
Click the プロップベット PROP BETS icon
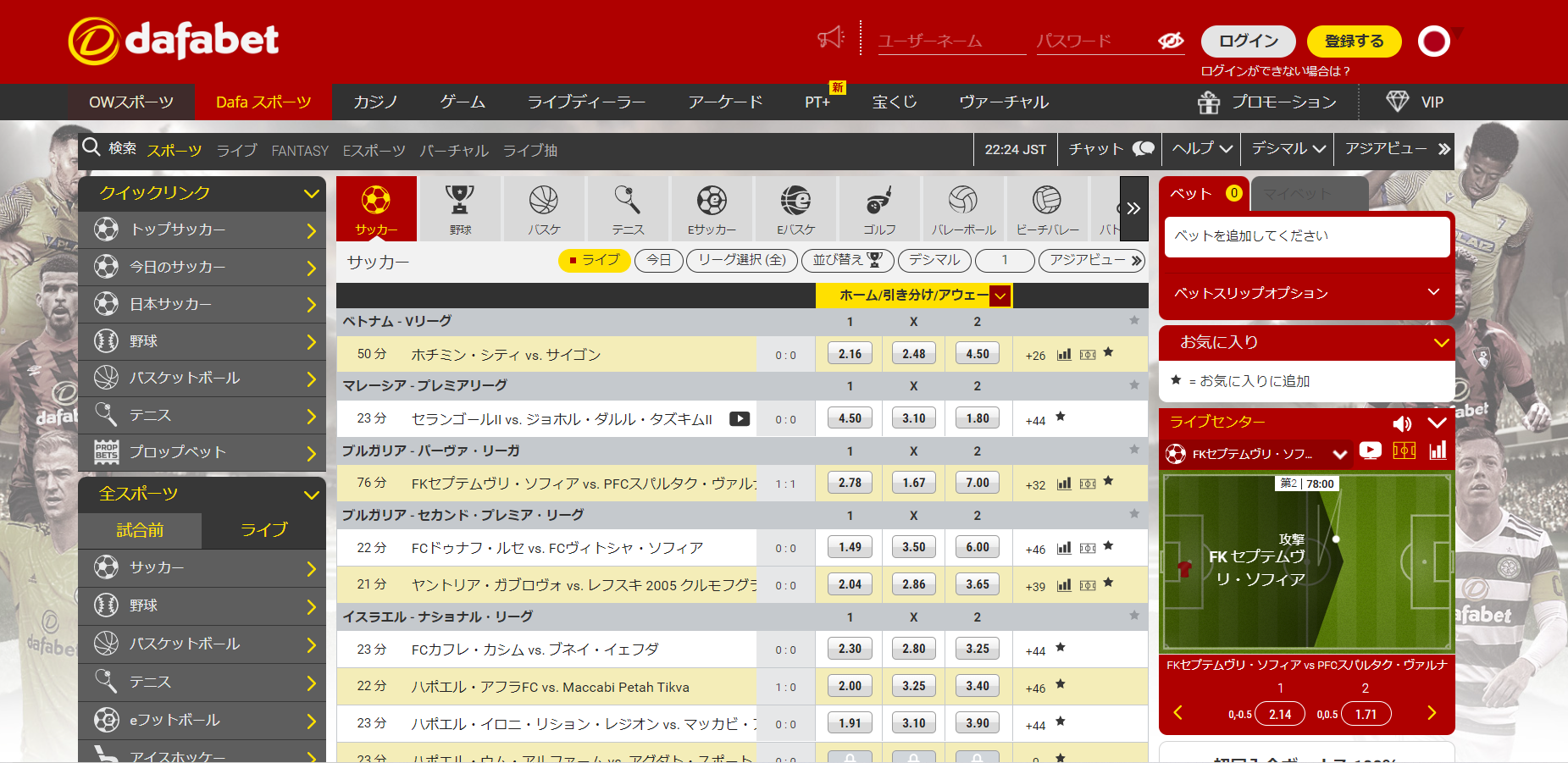click(x=107, y=451)
